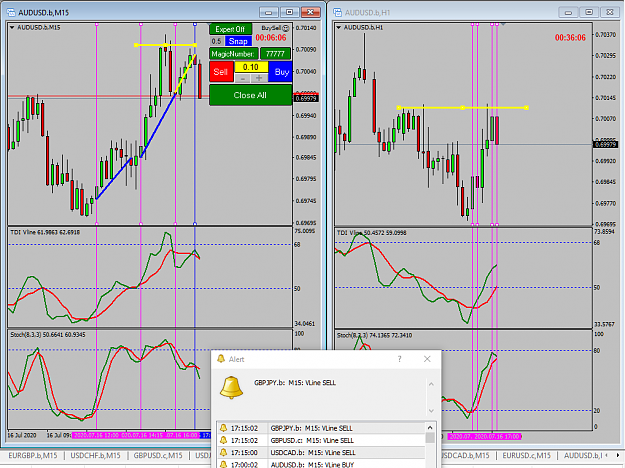Click the bell icon of GBPJPY.b alert row
The image size is (625, 468).
click(x=223, y=428)
